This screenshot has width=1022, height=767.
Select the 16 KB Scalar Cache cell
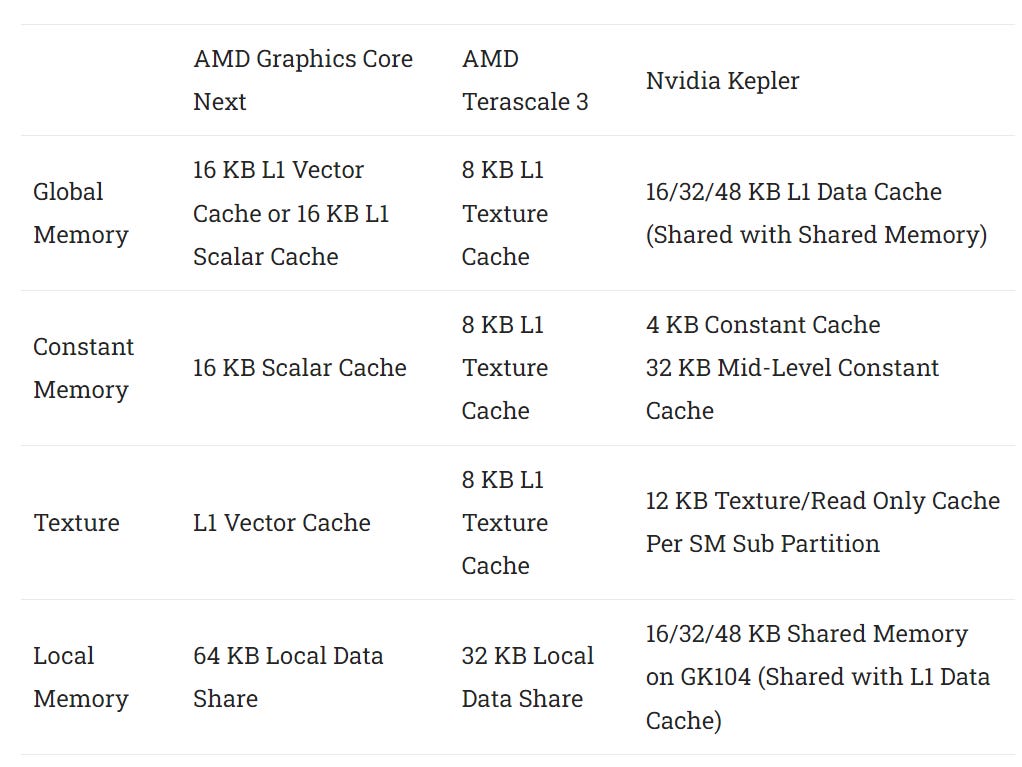(x=300, y=368)
